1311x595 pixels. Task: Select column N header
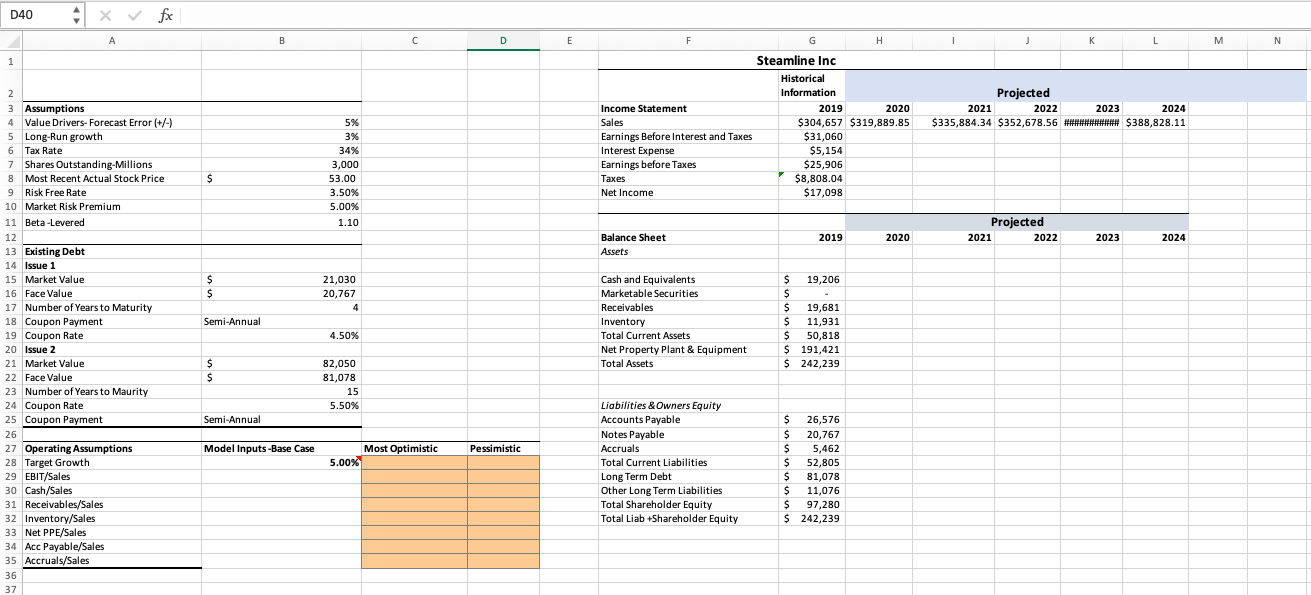tap(1277, 40)
